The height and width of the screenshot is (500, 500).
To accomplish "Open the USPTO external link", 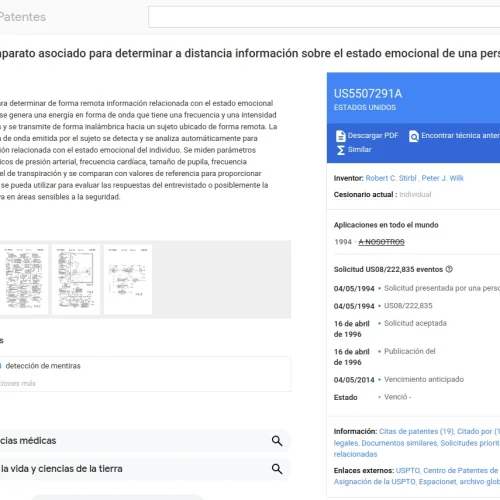I will (408, 470).
